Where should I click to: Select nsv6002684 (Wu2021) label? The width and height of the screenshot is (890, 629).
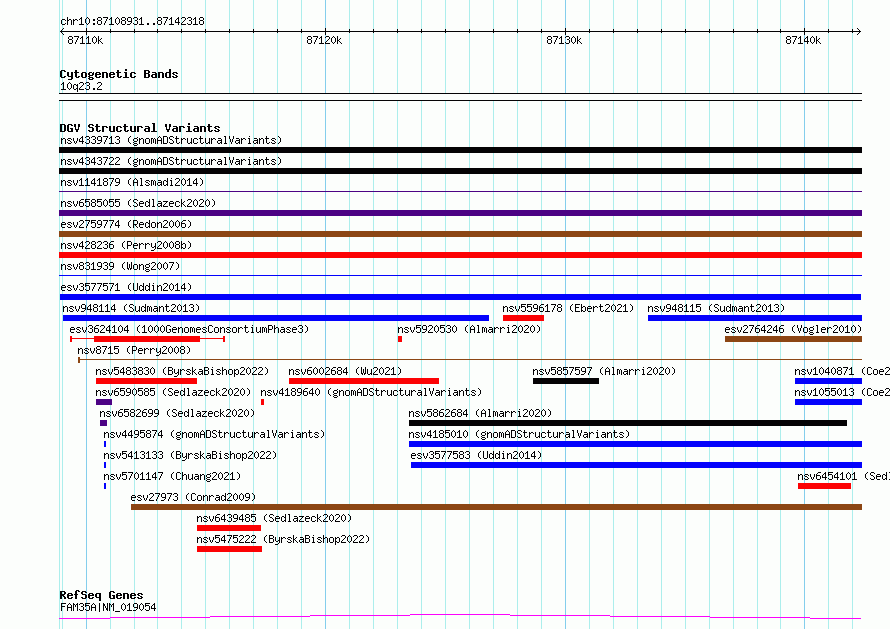coord(345,371)
